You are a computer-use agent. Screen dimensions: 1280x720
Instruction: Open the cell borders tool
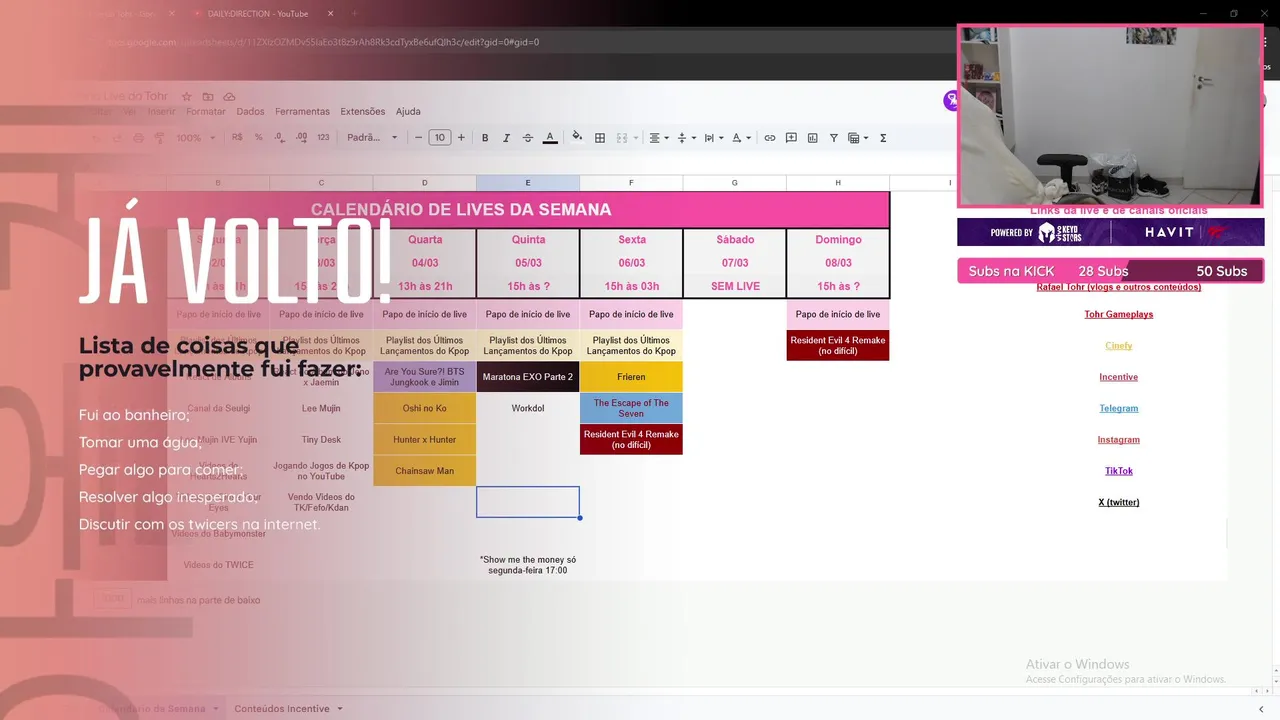click(x=600, y=138)
